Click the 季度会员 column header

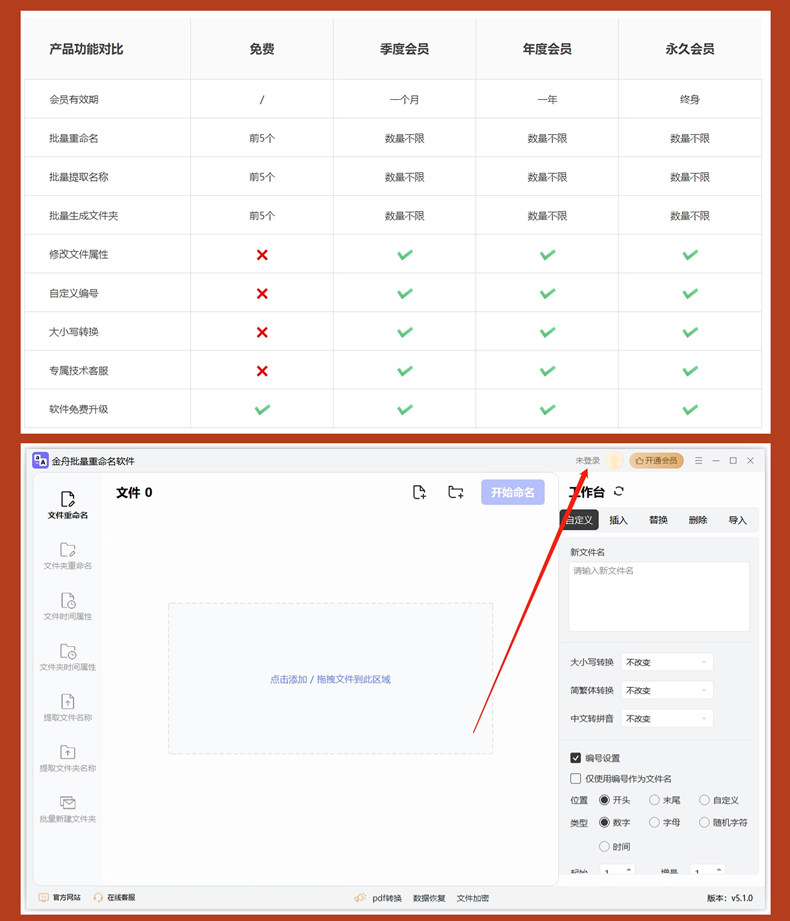pyautogui.click(x=404, y=49)
